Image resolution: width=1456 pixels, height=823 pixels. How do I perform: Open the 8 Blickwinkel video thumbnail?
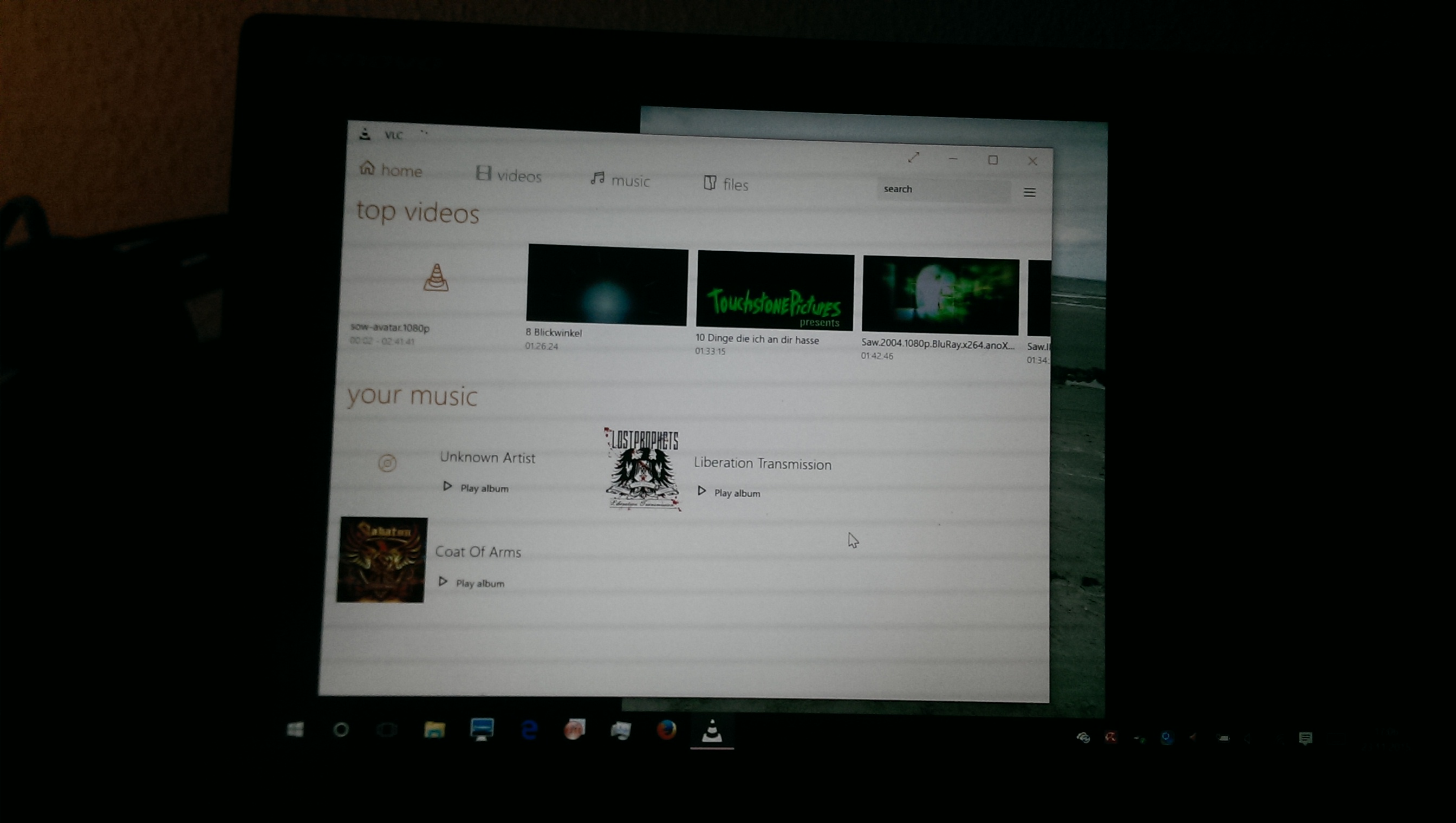click(x=606, y=285)
